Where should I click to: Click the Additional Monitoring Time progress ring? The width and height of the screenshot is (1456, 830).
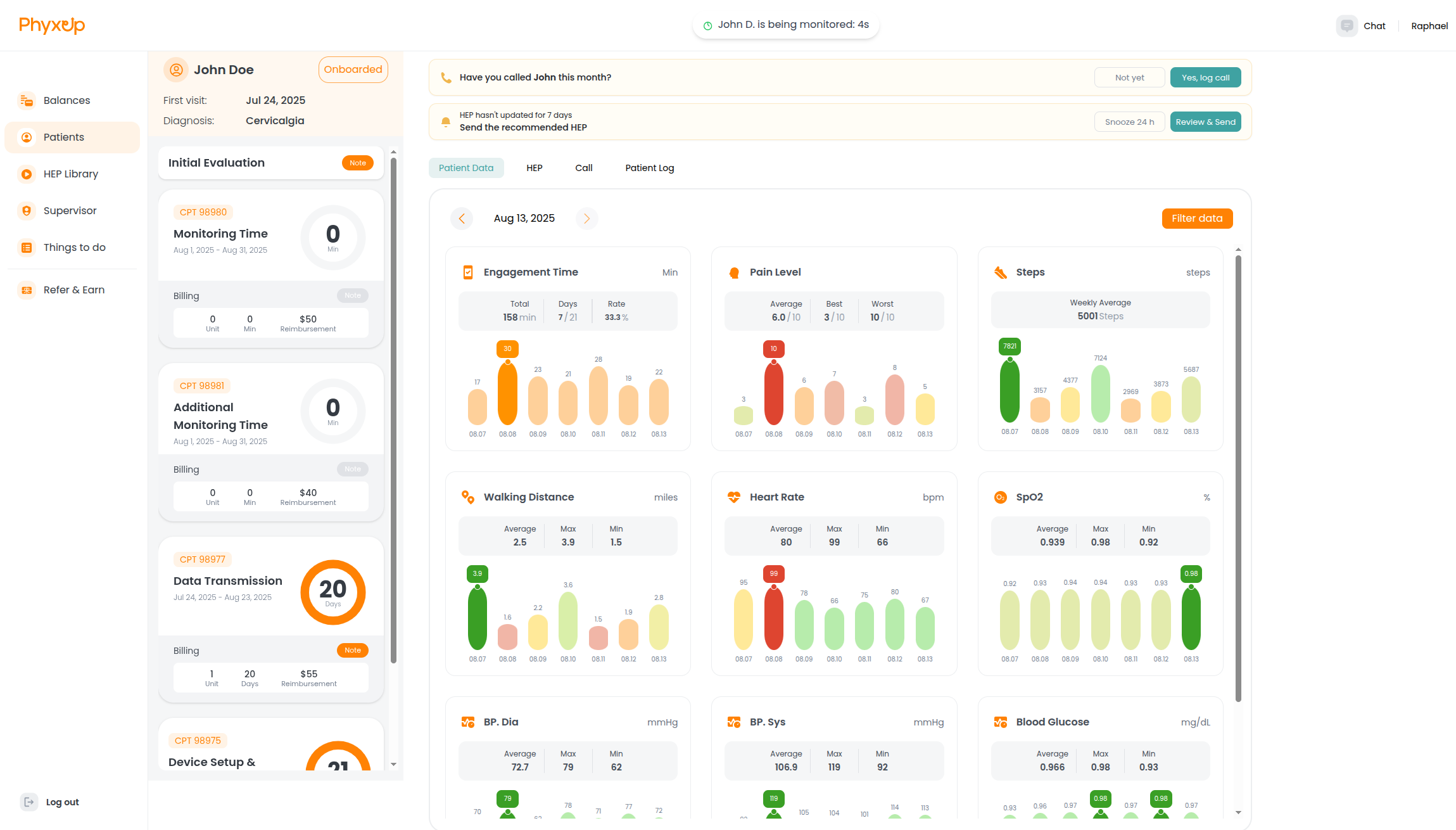[x=333, y=411]
